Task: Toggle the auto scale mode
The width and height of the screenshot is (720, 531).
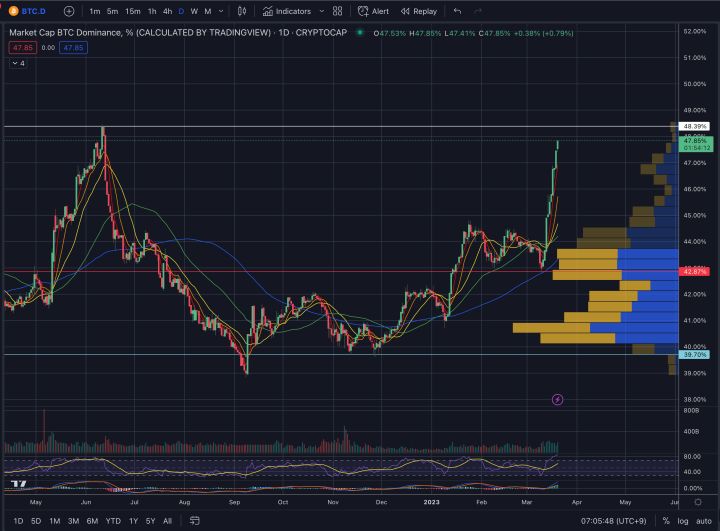Action: pyautogui.click(x=703, y=521)
